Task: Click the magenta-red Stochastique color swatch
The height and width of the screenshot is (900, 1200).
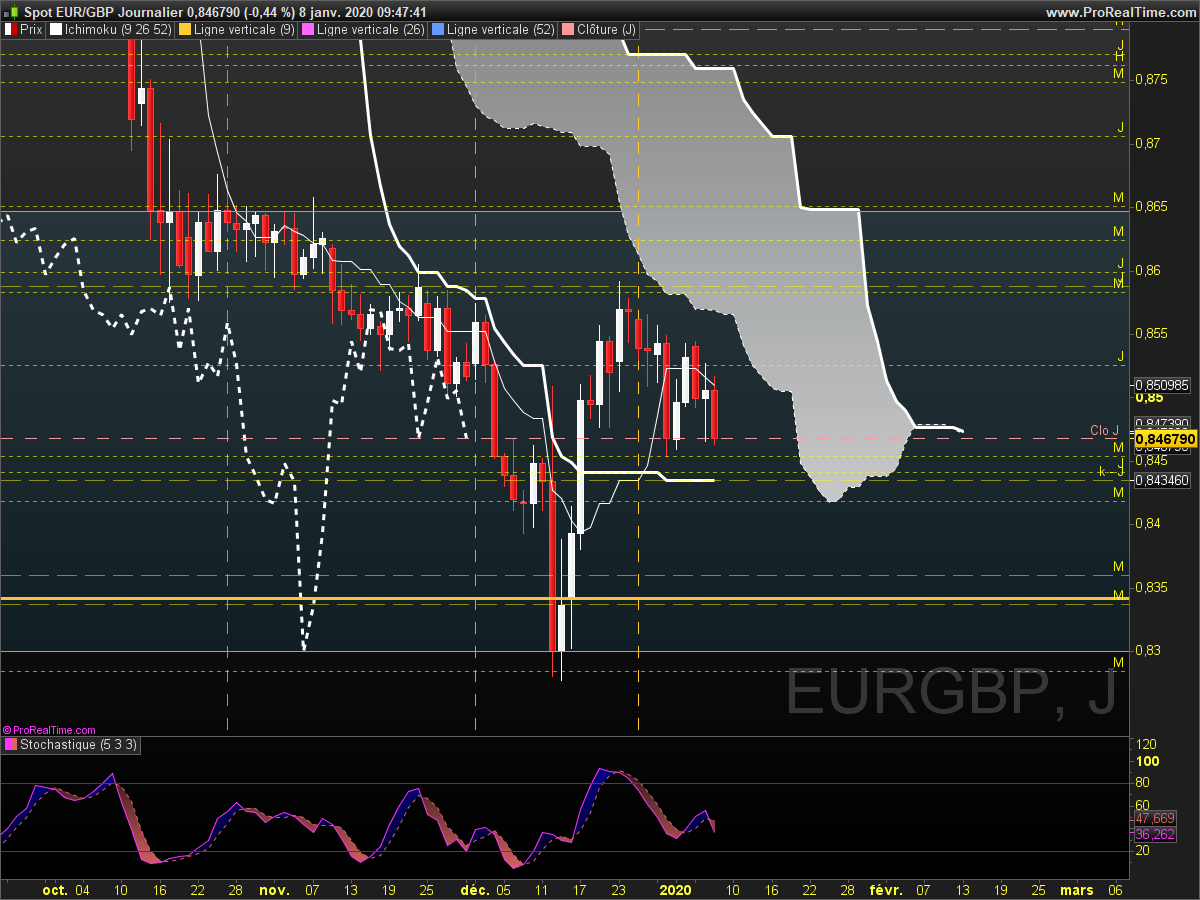Action: [x=10, y=744]
